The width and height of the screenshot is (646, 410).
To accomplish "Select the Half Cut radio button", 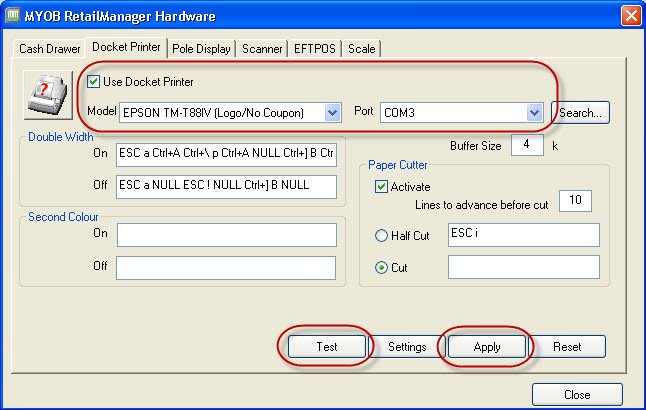I will coord(381,236).
